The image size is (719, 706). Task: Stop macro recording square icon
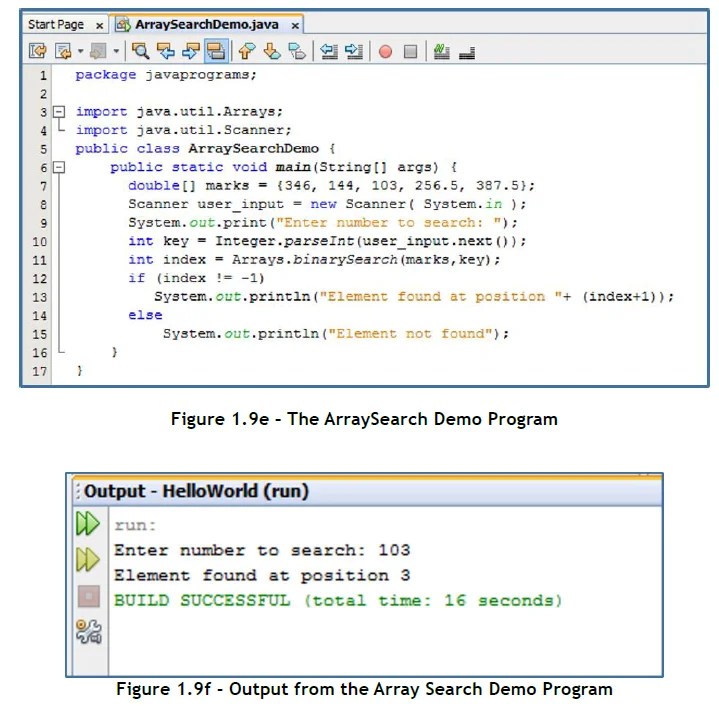tap(410, 51)
